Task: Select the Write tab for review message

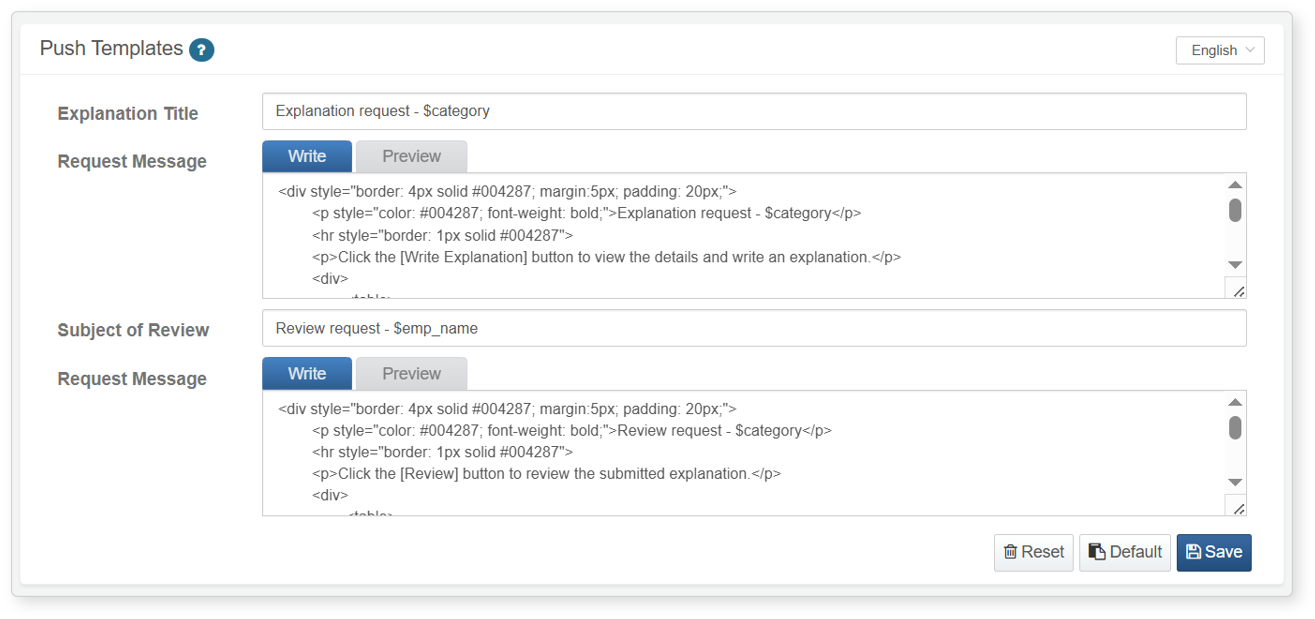Action: pyautogui.click(x=307, y=373)
